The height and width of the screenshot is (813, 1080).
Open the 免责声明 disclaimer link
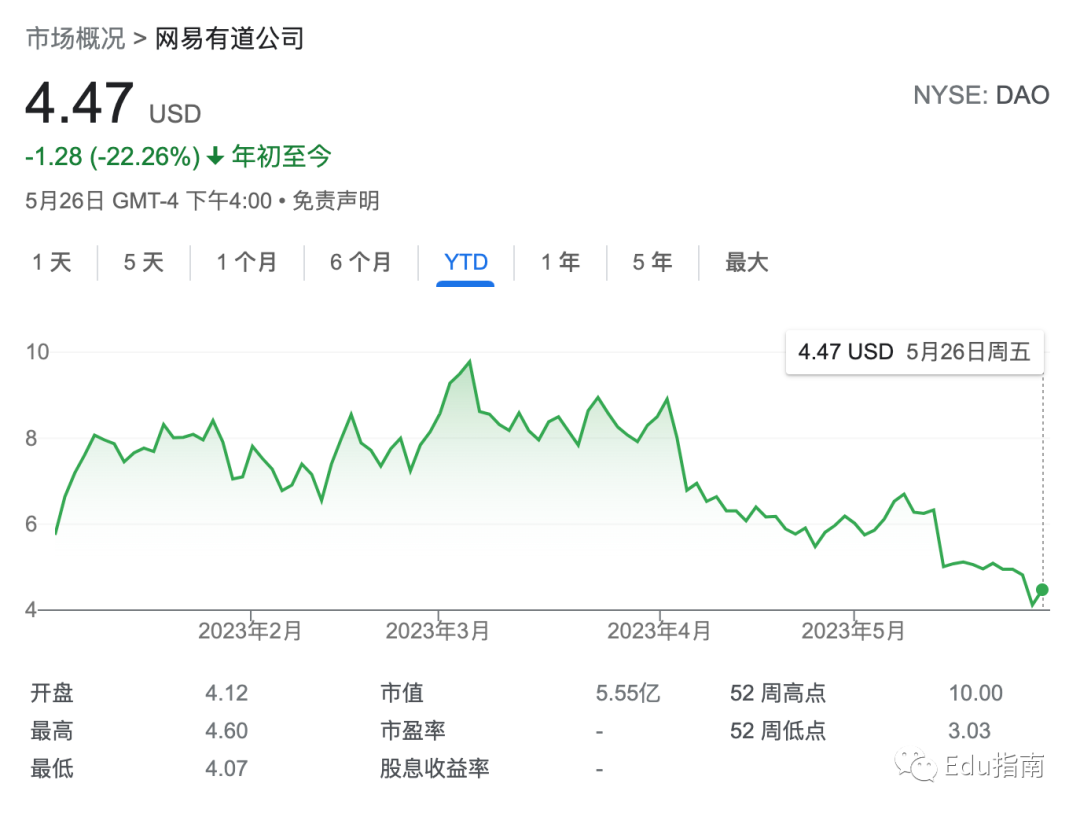click(x=336, y=201)
